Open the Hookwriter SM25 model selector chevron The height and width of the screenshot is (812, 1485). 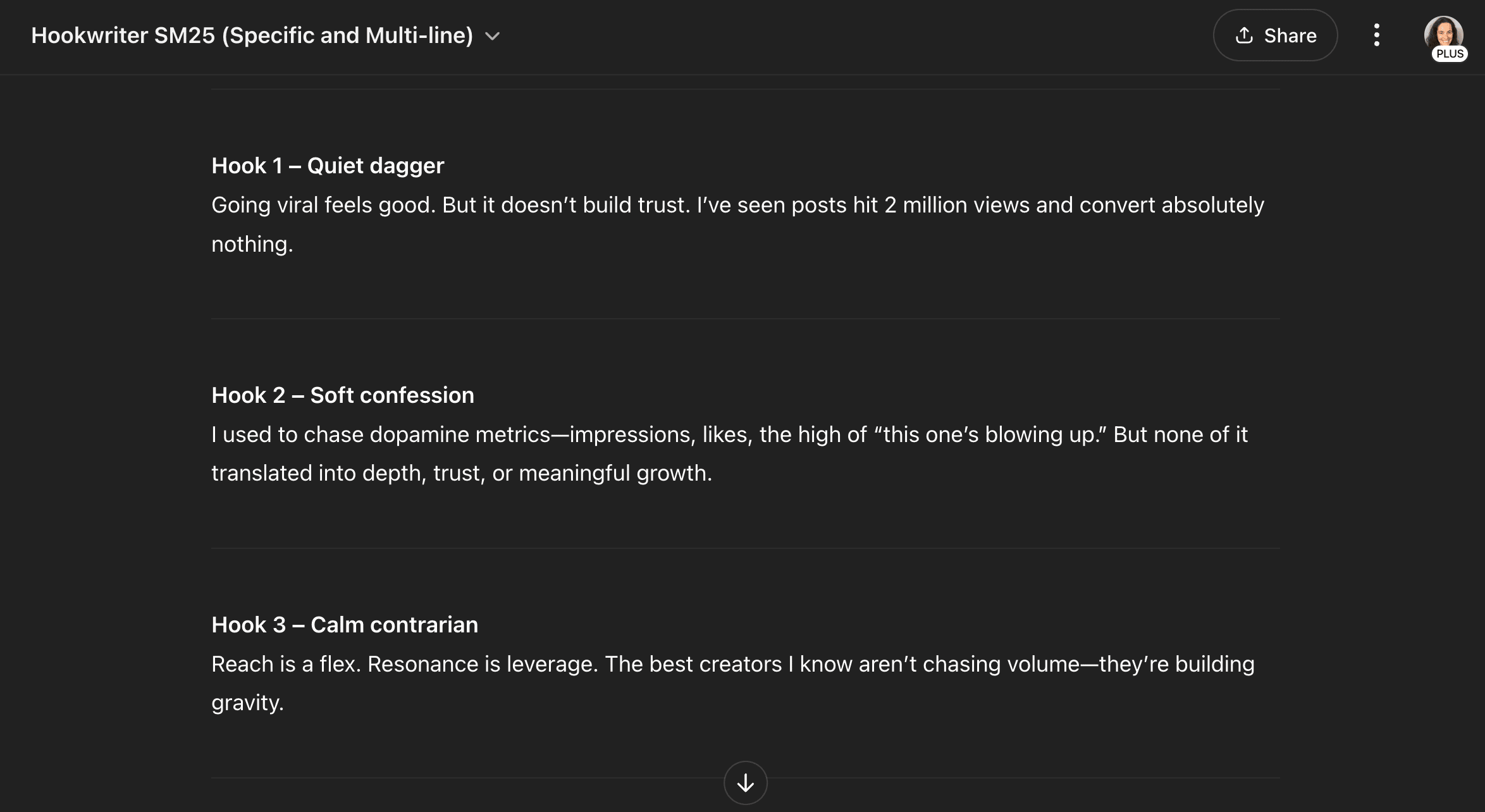coord(492,36)
